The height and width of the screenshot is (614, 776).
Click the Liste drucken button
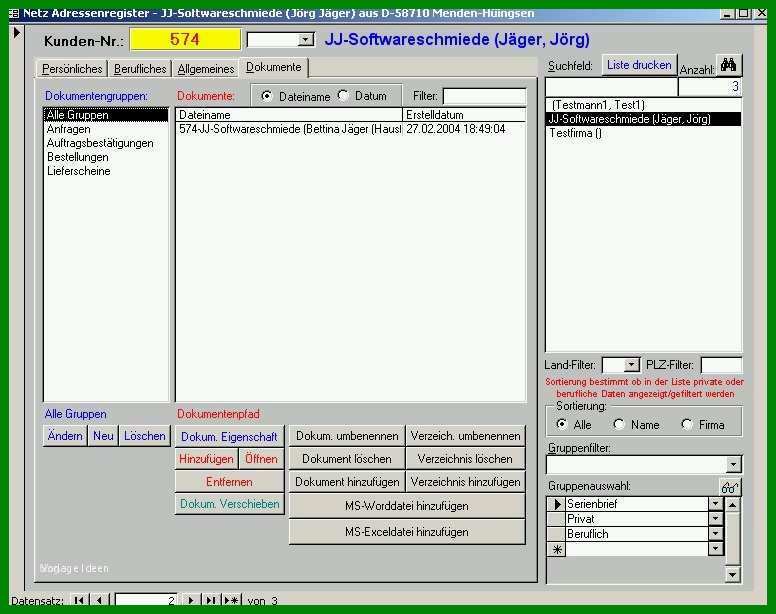(639, 65)
